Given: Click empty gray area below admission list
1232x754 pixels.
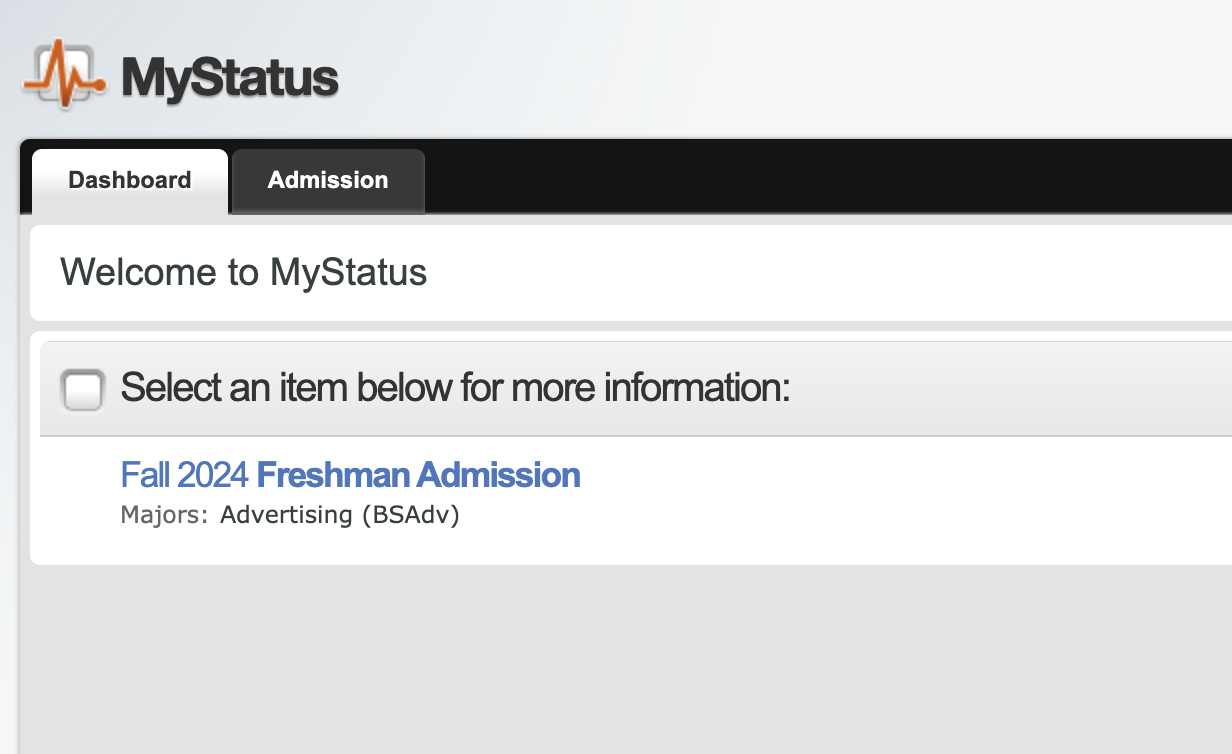Looking at the screenshot, I should click(620, 660).
